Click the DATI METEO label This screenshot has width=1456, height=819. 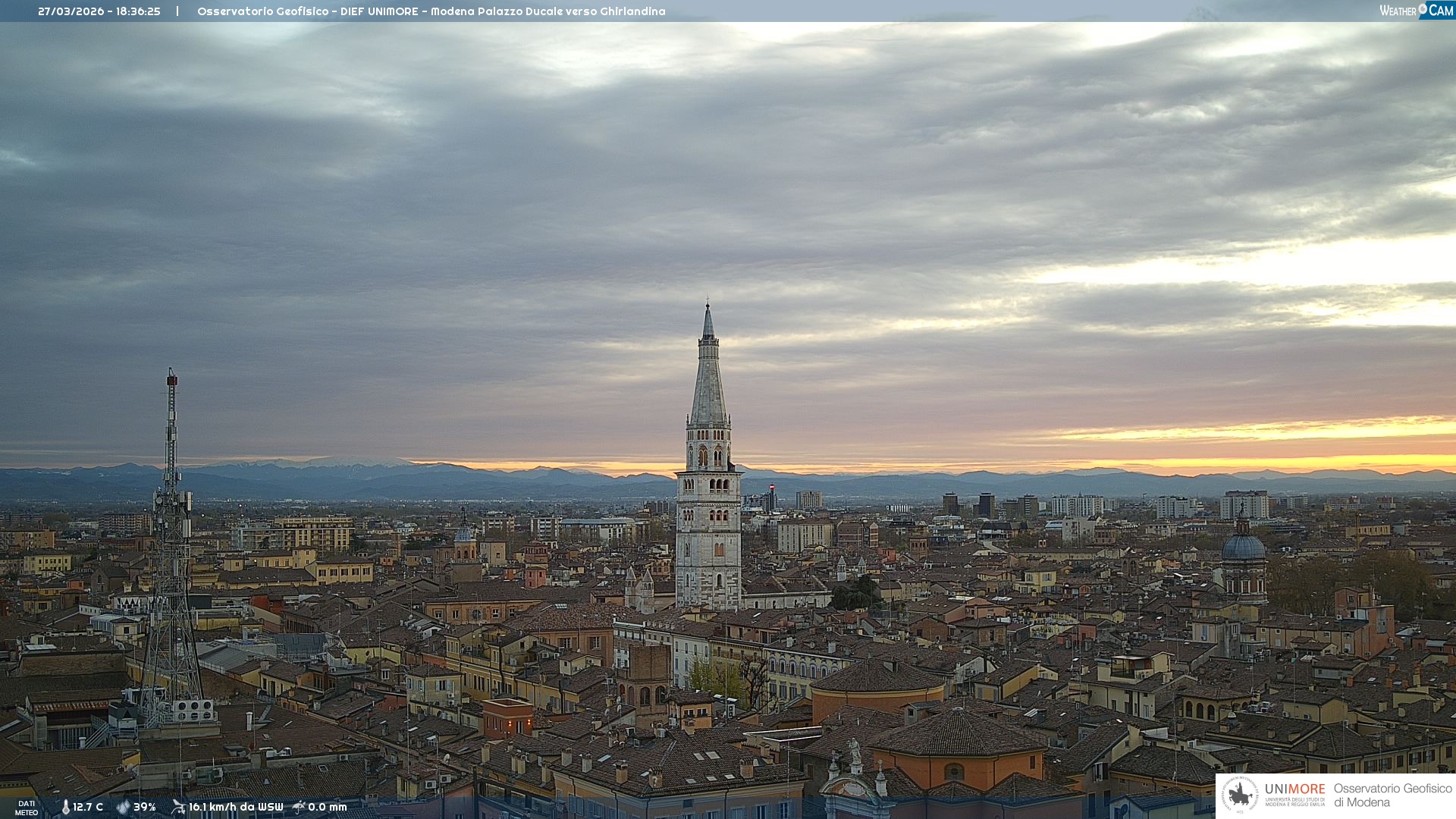click(27, 808)
